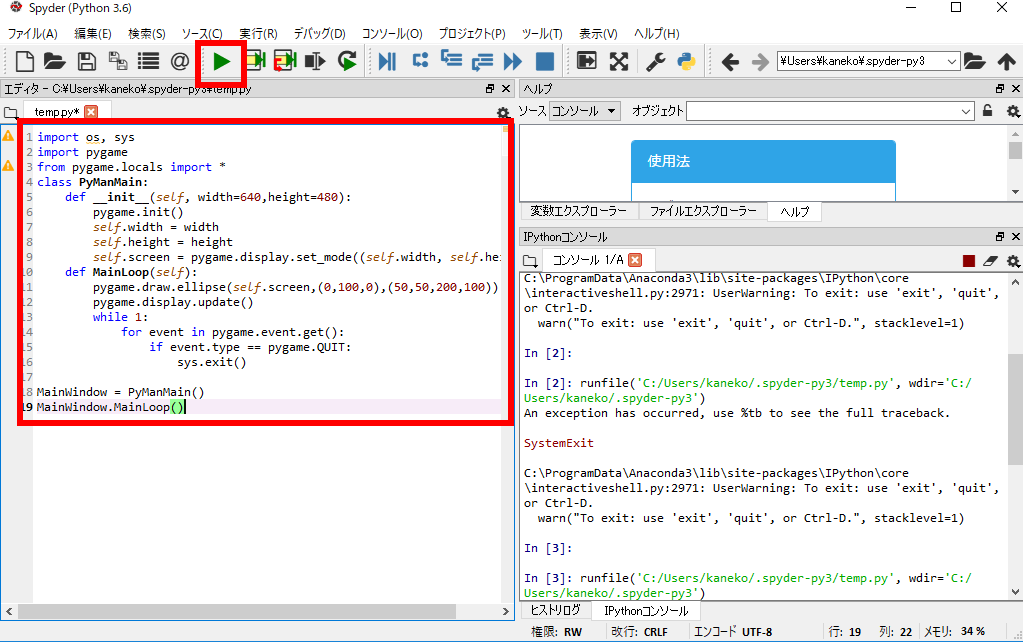Run selection or current line

(x=315, y=61)
